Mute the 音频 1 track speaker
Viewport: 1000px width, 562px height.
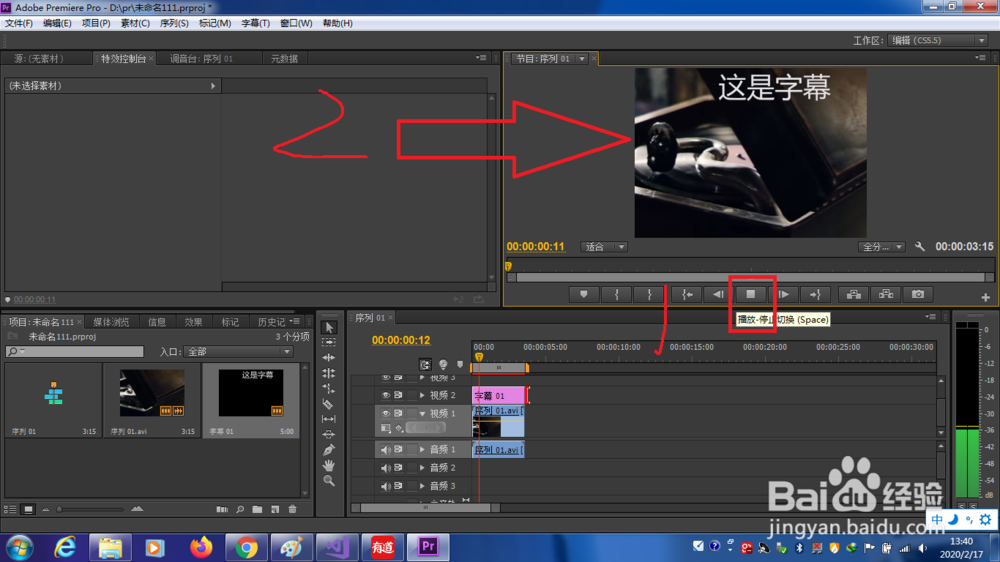tap(385, 450)
